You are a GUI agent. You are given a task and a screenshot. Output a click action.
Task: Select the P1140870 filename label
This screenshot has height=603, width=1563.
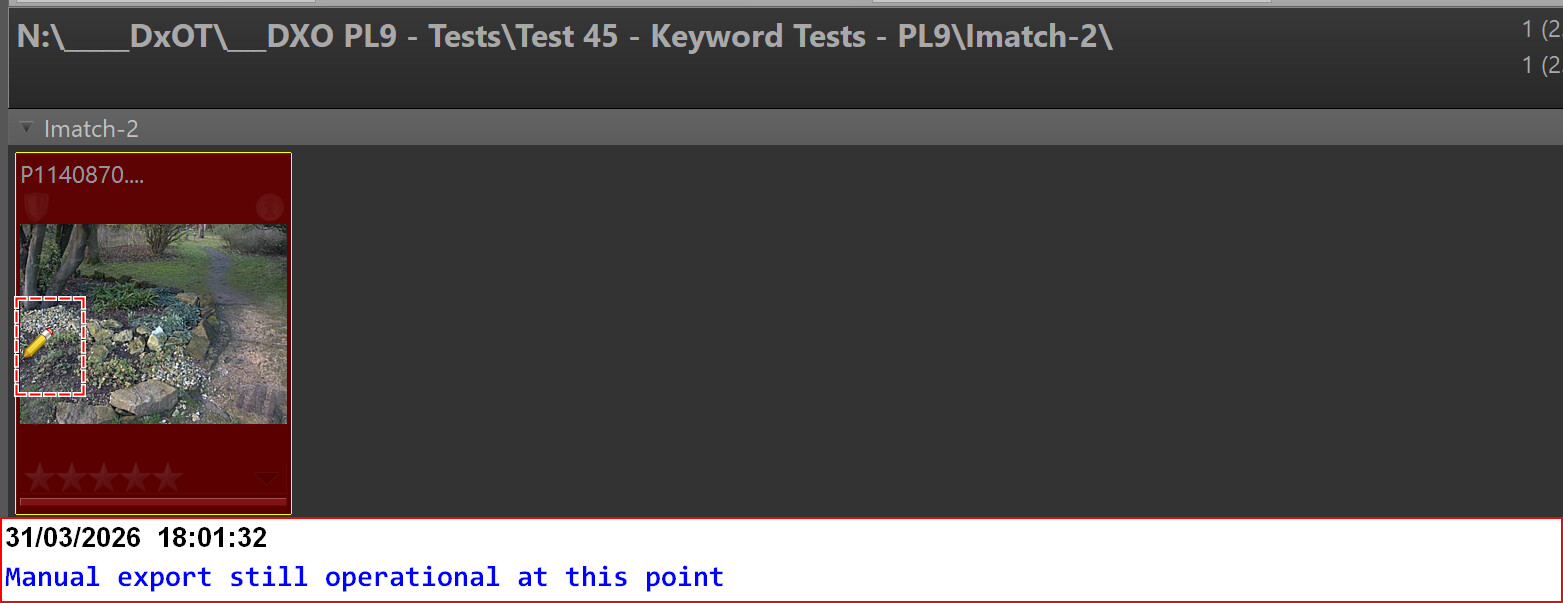(82, 176)
